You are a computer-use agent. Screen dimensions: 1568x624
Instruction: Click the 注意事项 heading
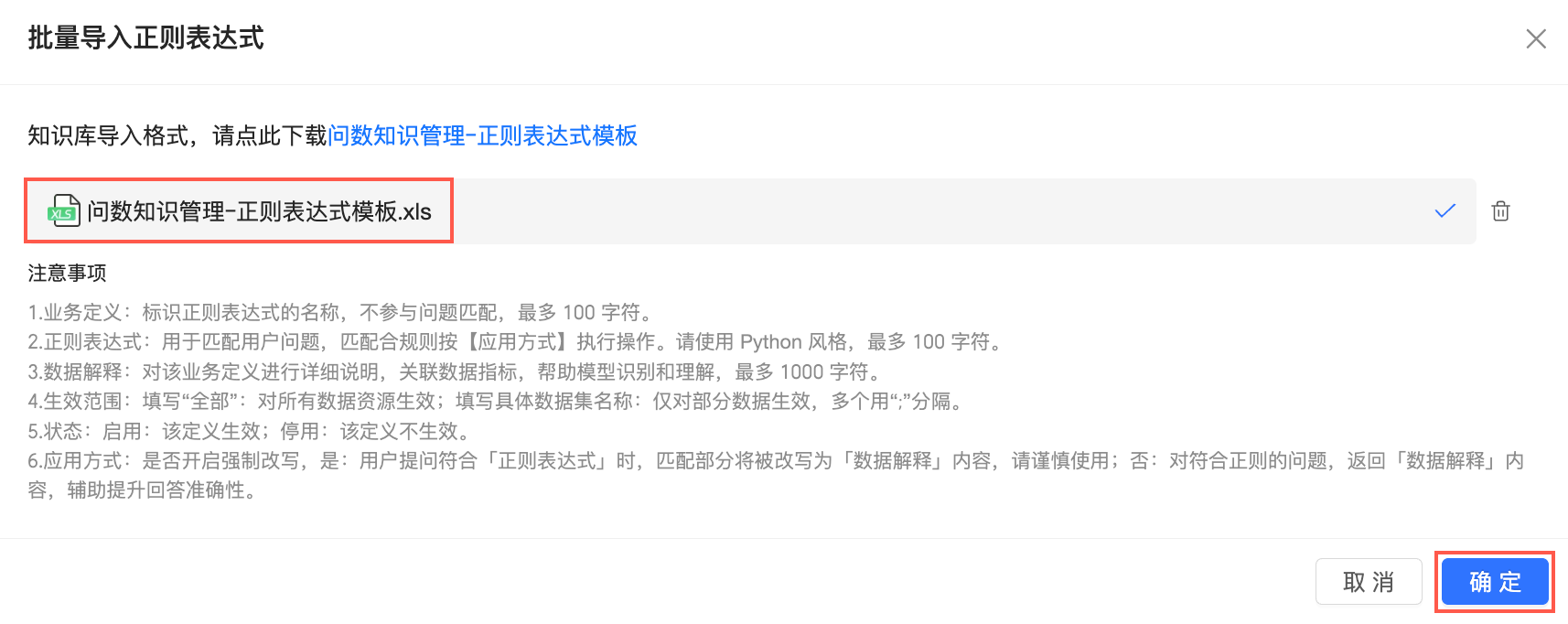[x=67, y=273]
